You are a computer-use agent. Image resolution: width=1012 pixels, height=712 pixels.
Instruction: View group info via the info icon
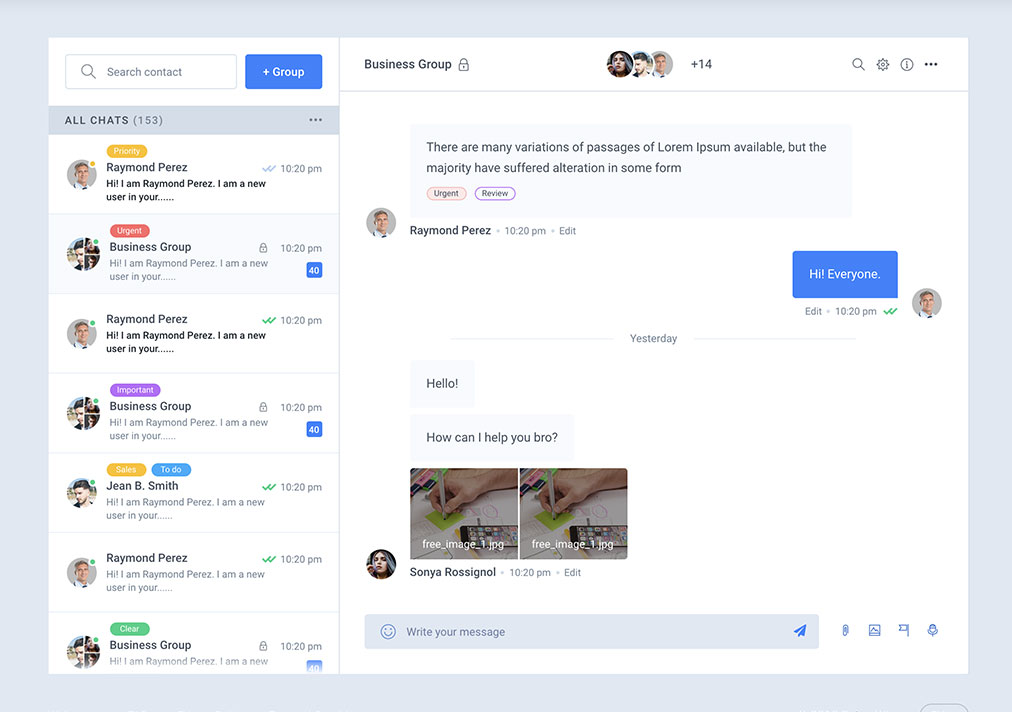pos(906,63)
